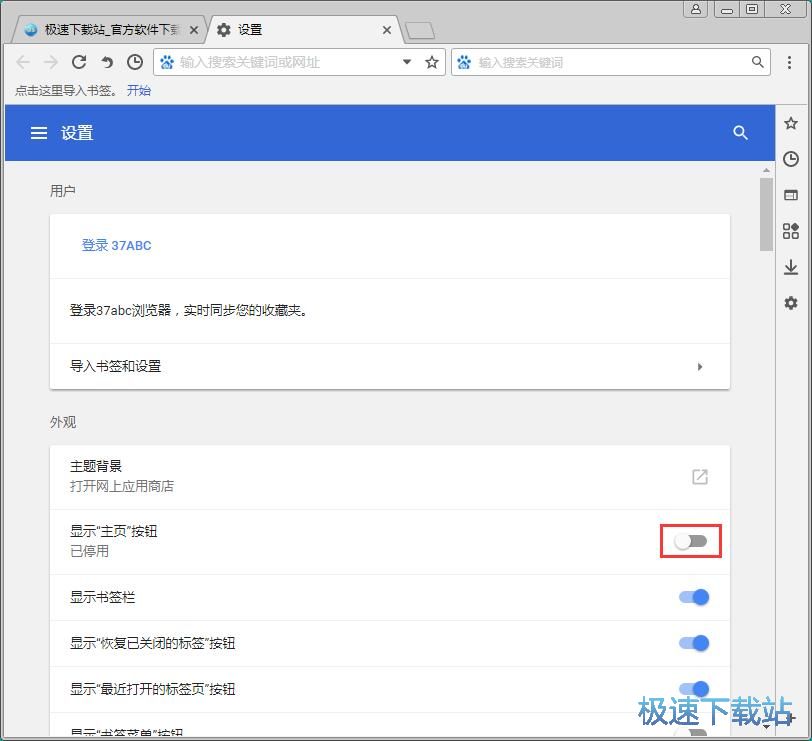
Task: Open the web store via theme background icon
Action: coord(699,477)
